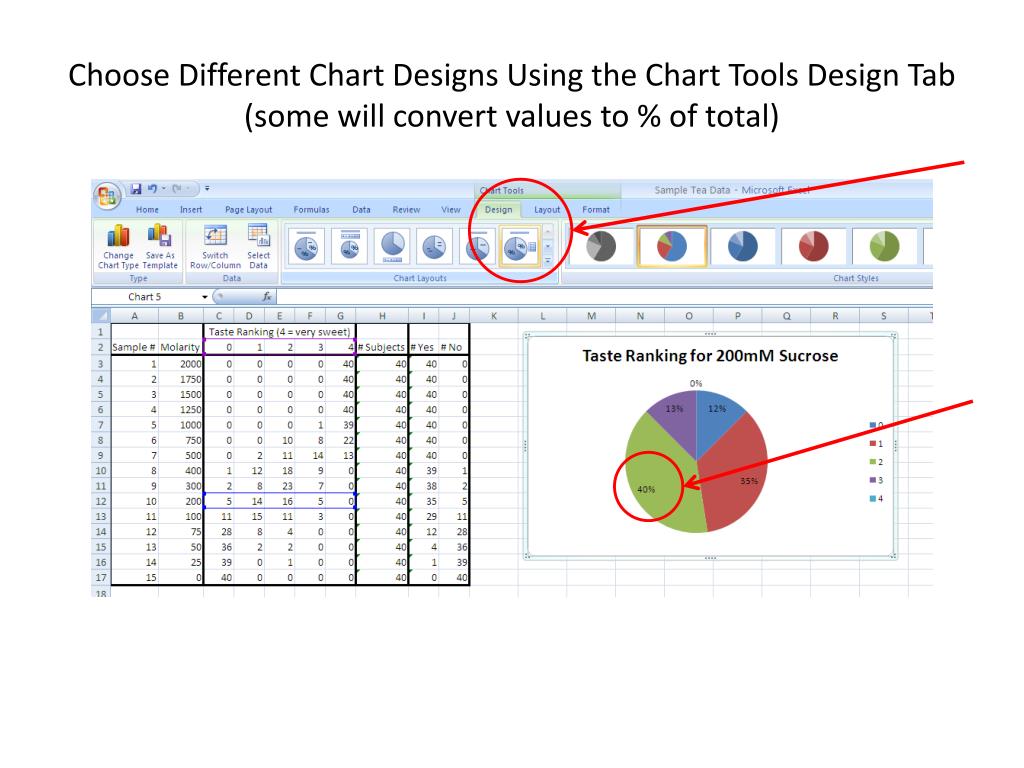Viewport: 1024px width, 768px height.
Task: Click into the formula bar
Action: point(604,297)
